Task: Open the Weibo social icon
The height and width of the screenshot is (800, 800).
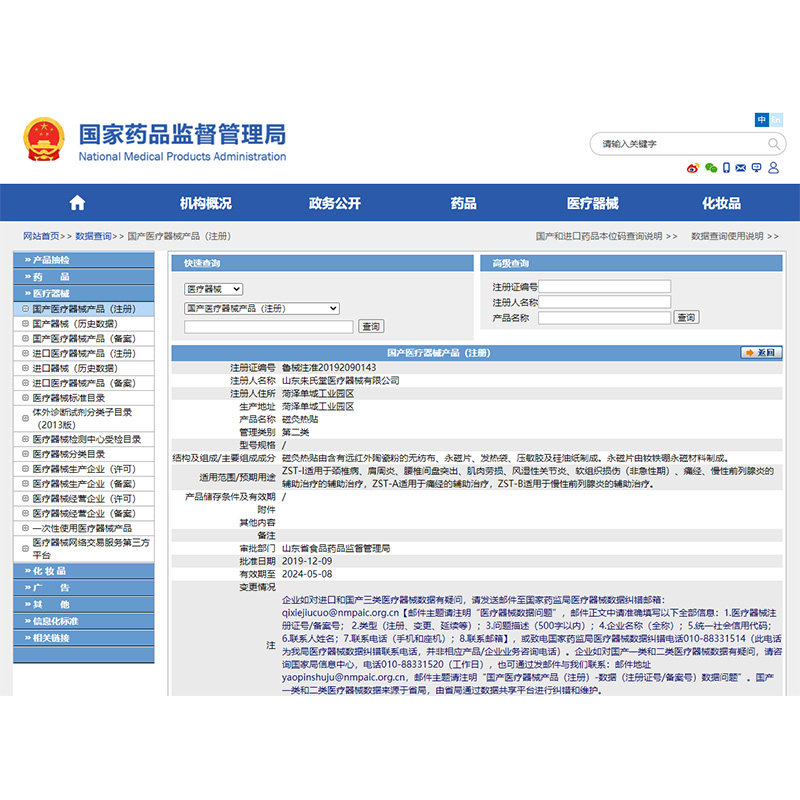Action: pyautogui.click(x=692, y=168)
